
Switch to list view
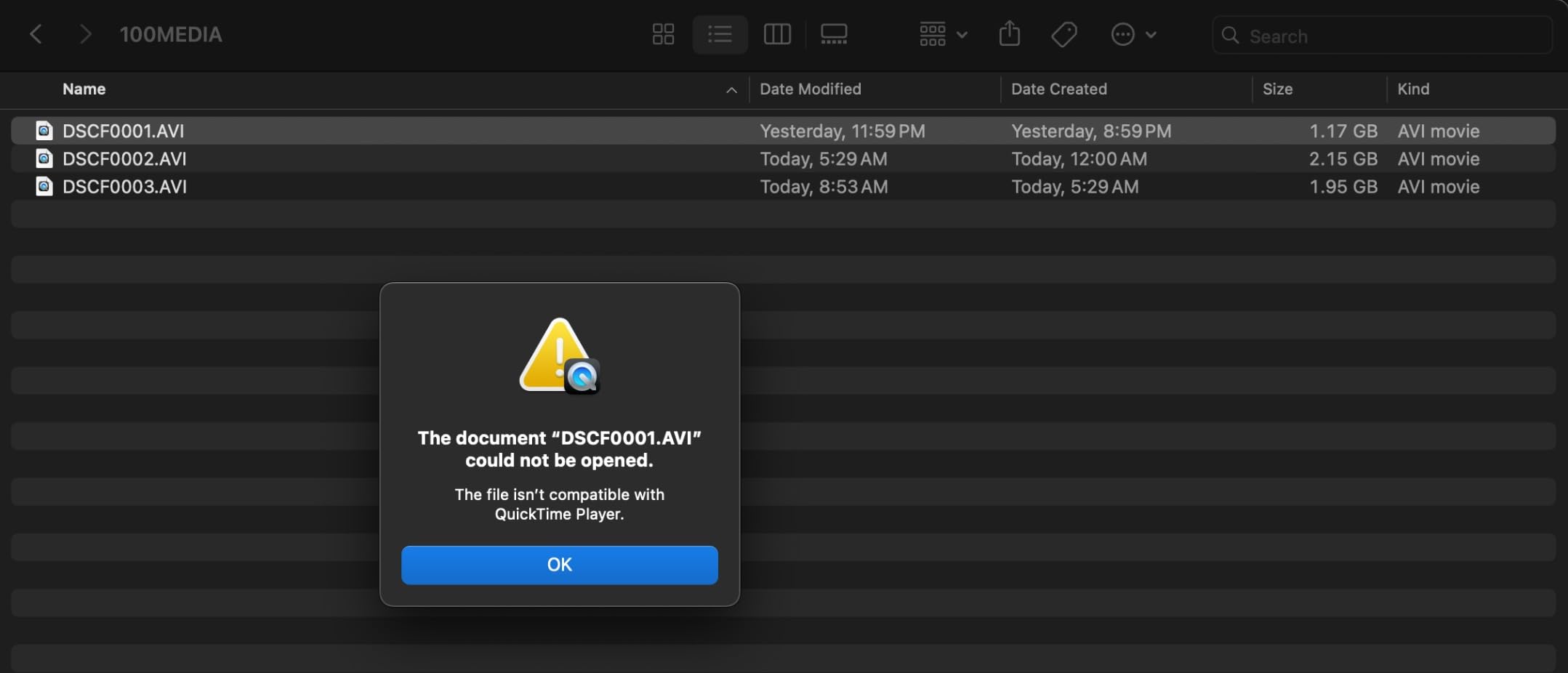(x=720, y=34)
